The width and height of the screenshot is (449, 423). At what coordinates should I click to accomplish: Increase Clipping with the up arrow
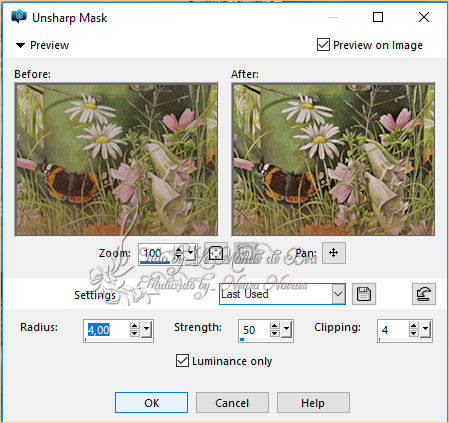pos(413,326)
